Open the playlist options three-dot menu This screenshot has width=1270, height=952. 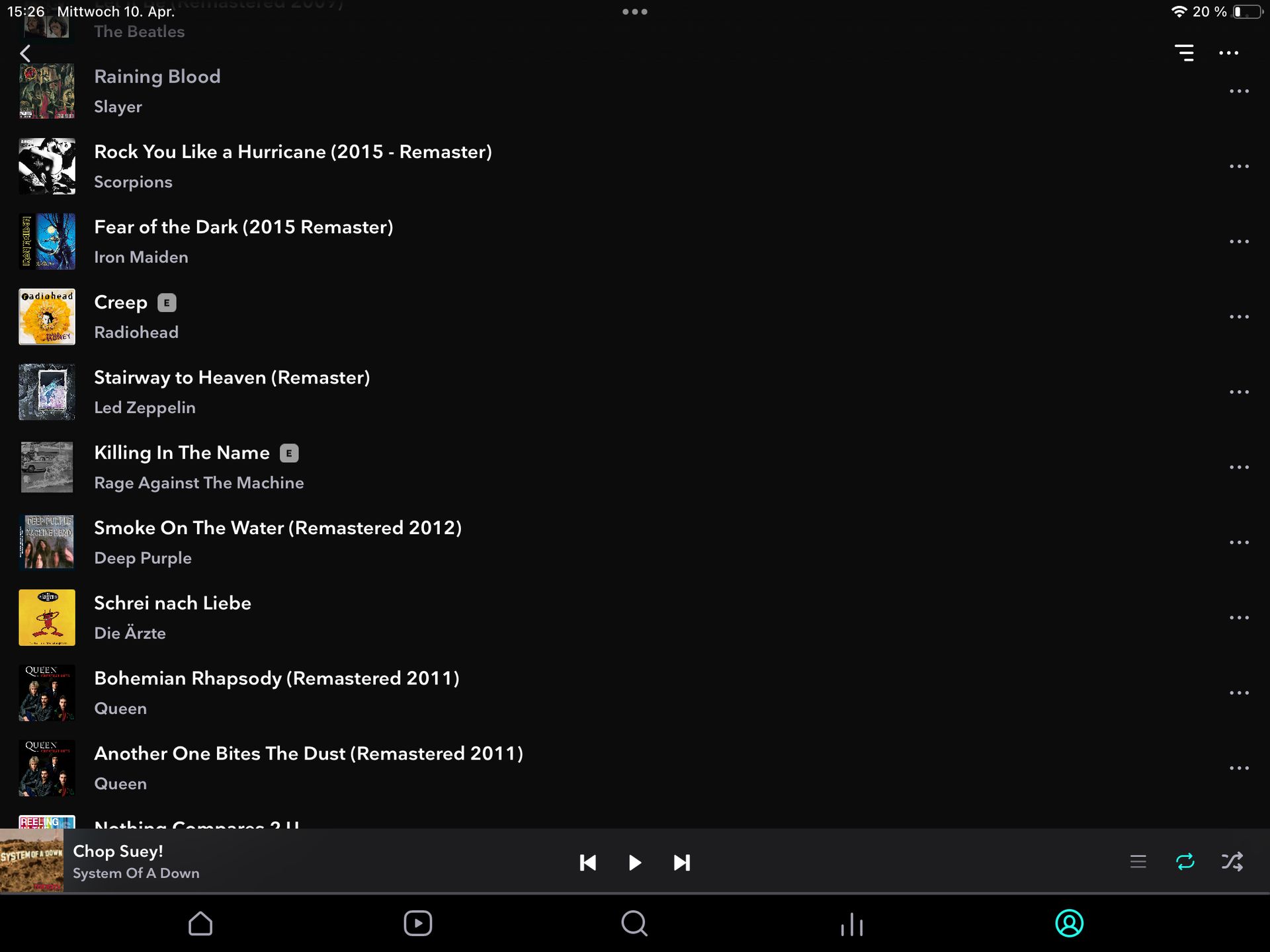tap(1228, 53)
